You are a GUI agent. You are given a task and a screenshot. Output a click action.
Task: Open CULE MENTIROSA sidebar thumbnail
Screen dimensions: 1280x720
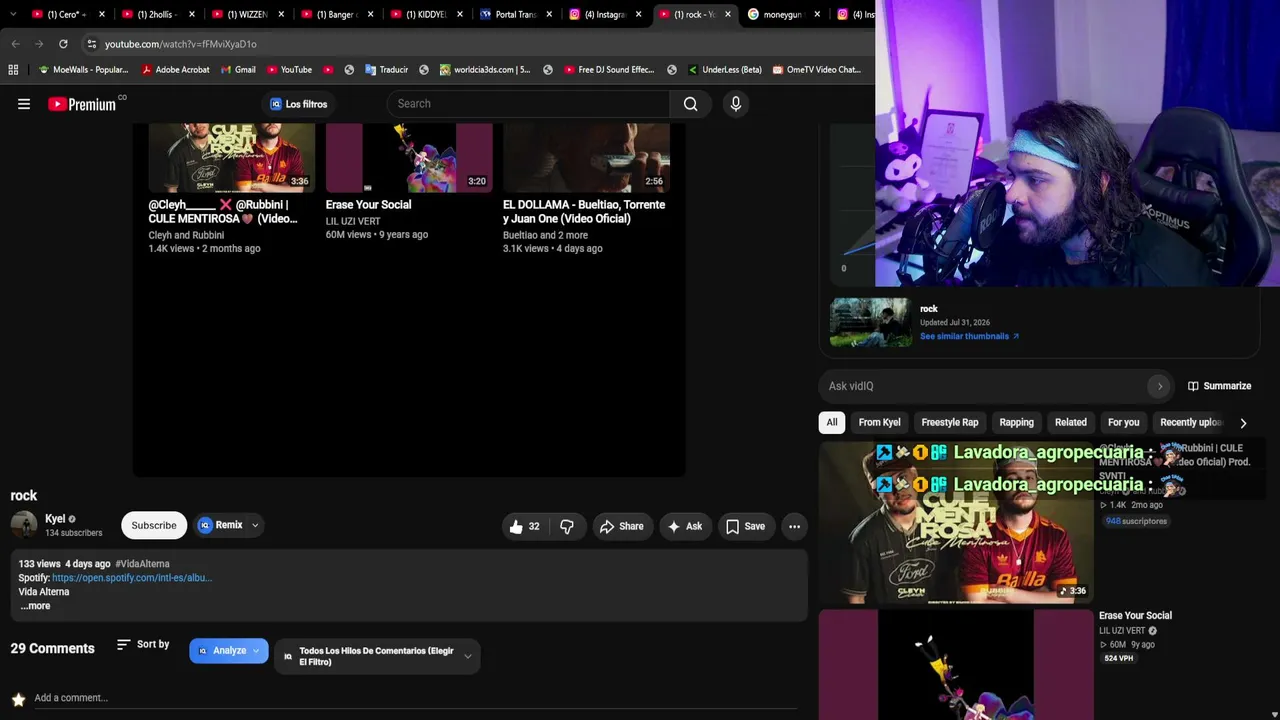click(956, 523)
